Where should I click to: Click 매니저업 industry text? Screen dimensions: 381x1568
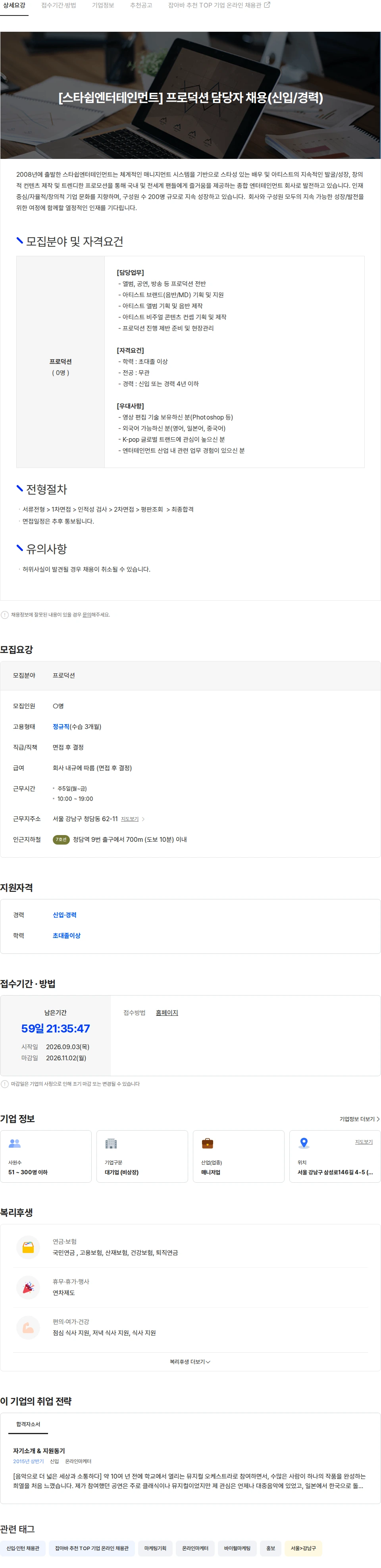(211, 1172)
